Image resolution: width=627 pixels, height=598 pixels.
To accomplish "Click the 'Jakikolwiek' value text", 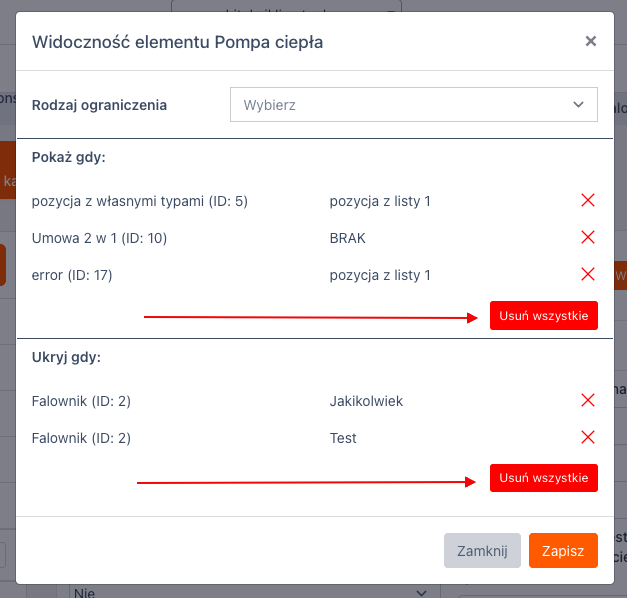I will tap(365, 401).
